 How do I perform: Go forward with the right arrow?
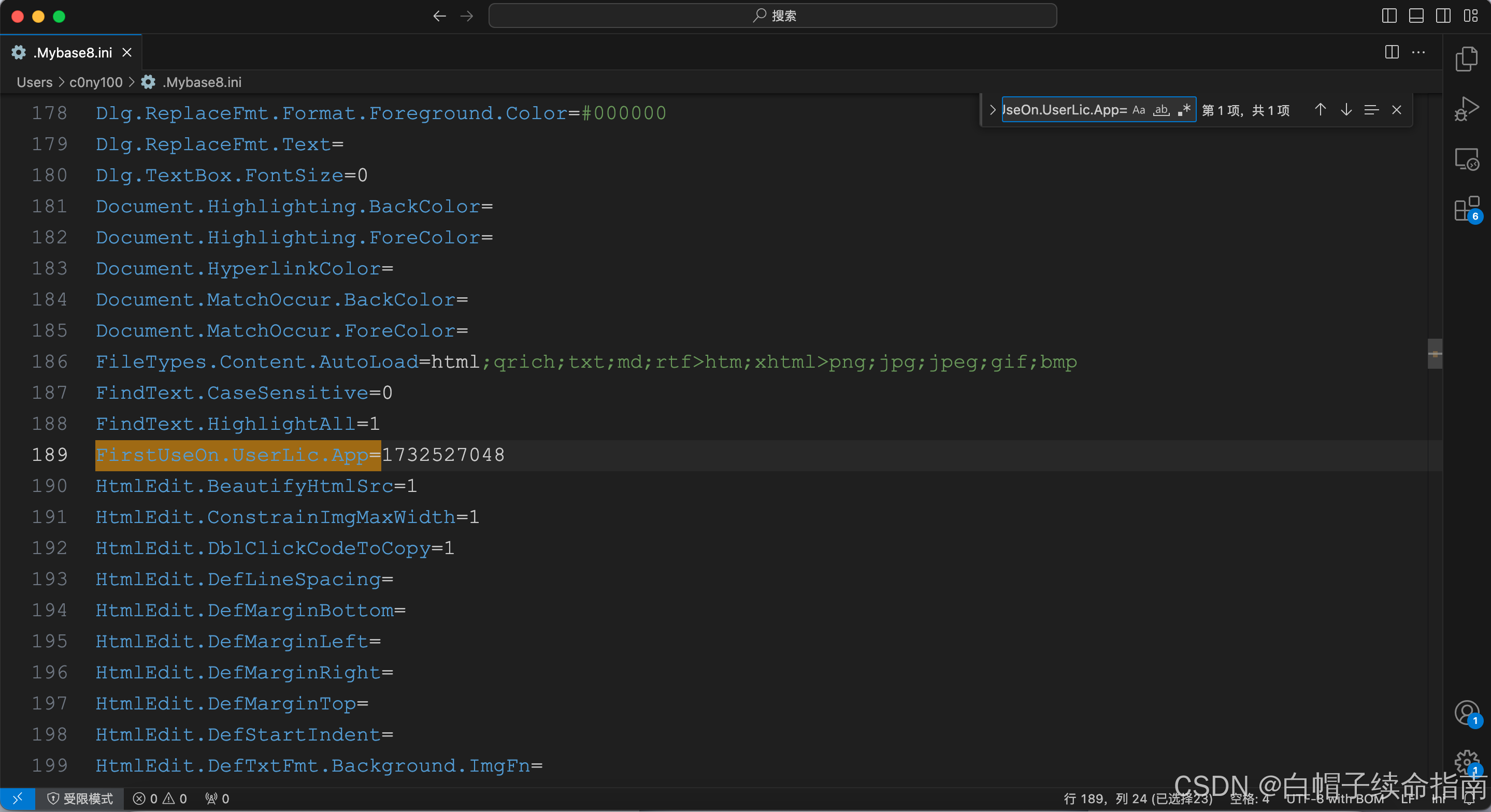pos(466,16)
